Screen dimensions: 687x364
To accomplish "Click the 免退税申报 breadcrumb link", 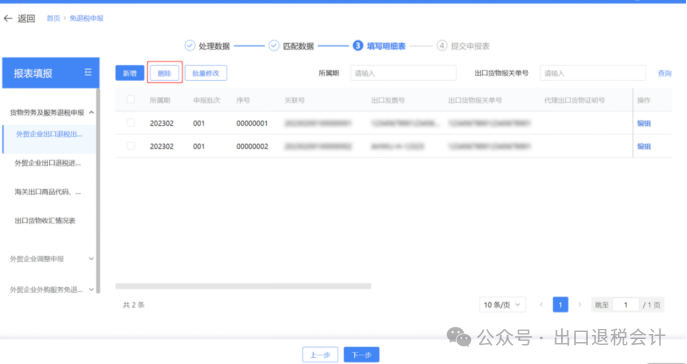I will point(86,18).
